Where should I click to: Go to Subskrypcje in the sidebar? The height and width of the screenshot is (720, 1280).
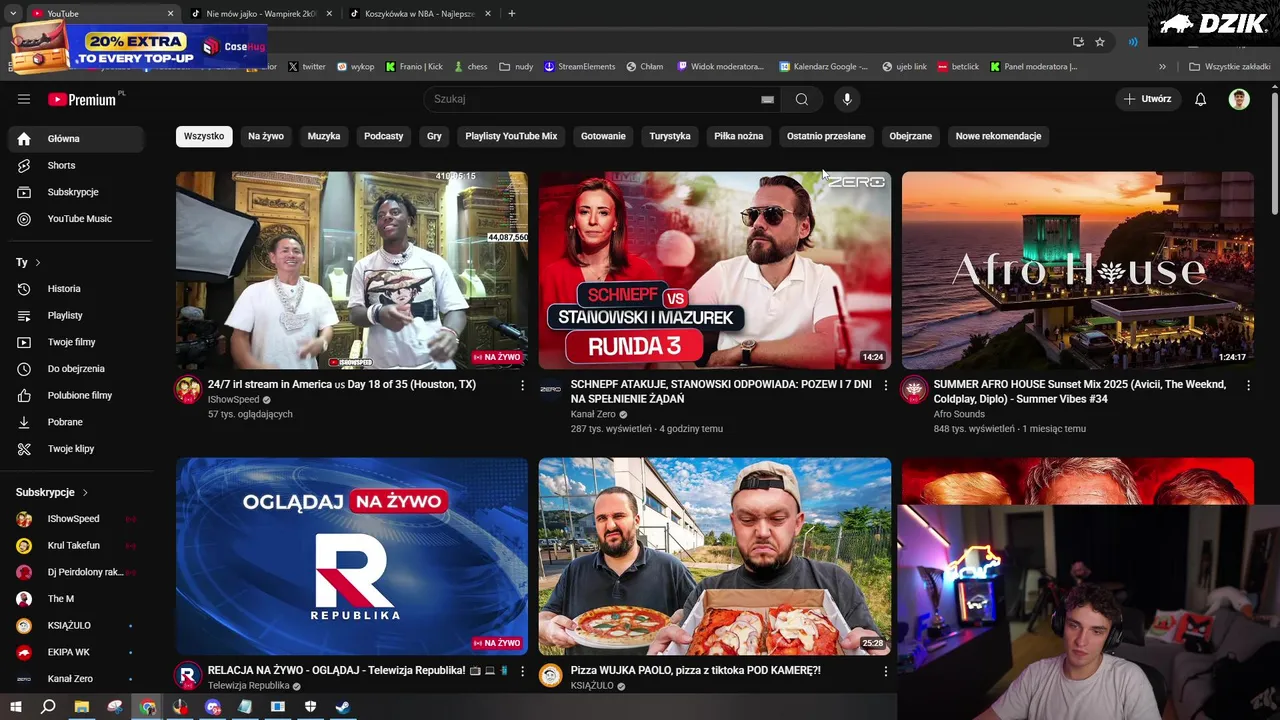[76, 192]
